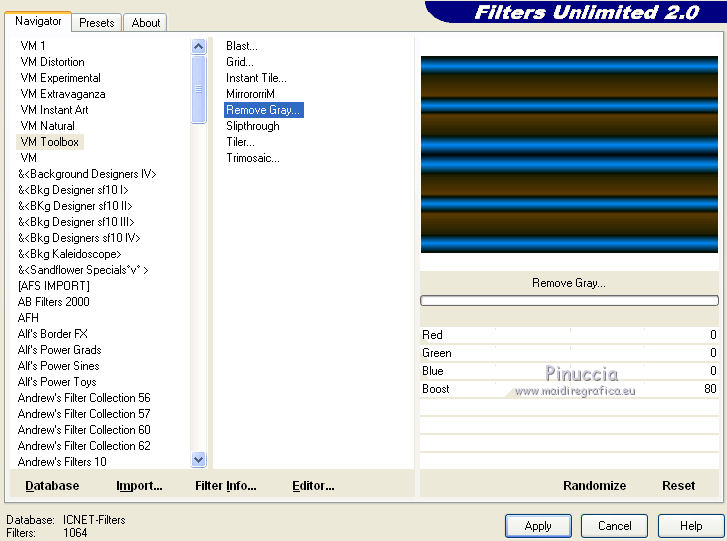Apply the Remove Gray filter
The image size is (727, 541).
pyautogui.click(x=538, y=526)
